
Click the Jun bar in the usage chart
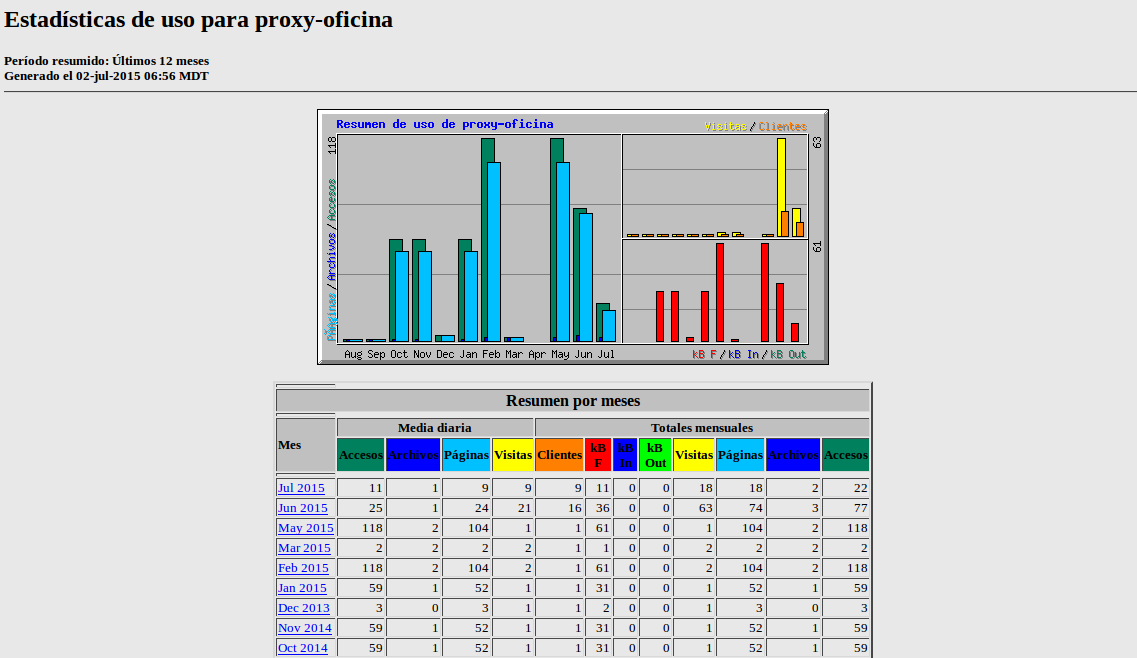(583, 275)
